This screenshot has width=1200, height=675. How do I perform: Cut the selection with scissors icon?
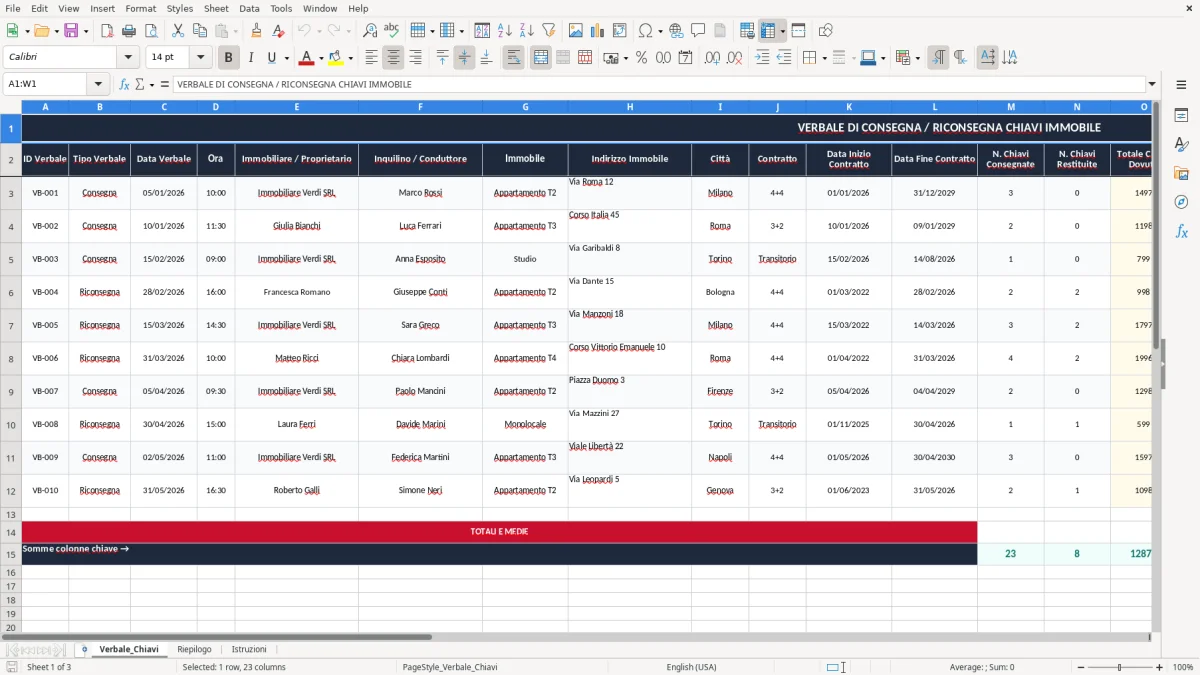177,31
